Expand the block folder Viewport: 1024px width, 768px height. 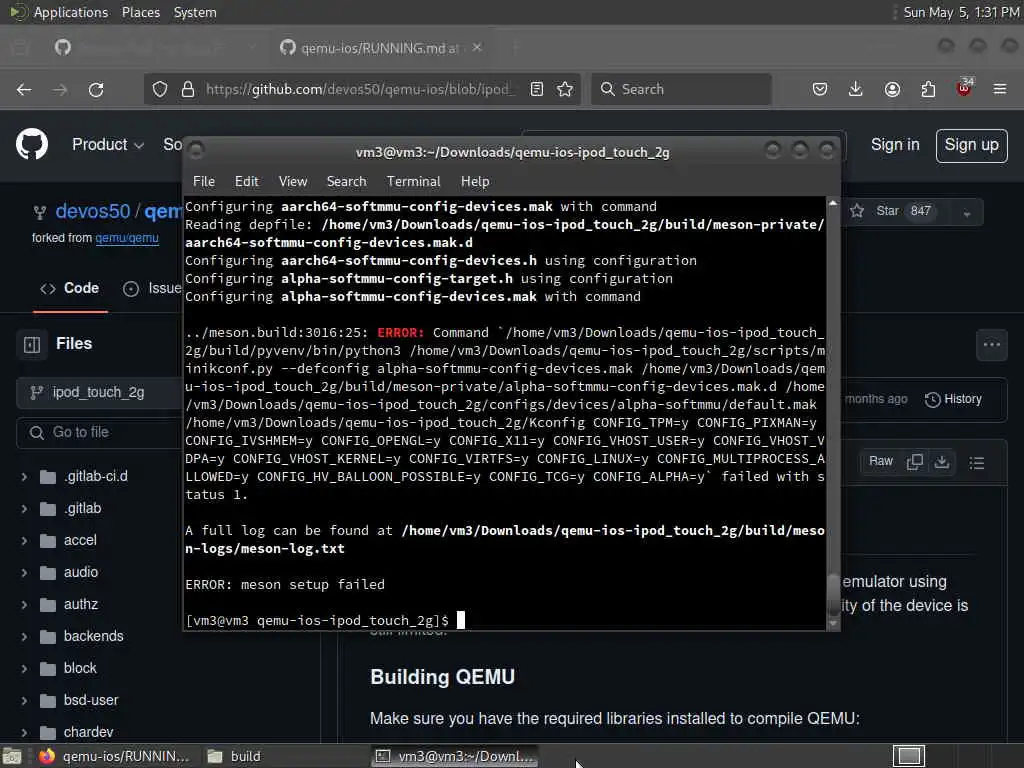click(x=24, y=669)
